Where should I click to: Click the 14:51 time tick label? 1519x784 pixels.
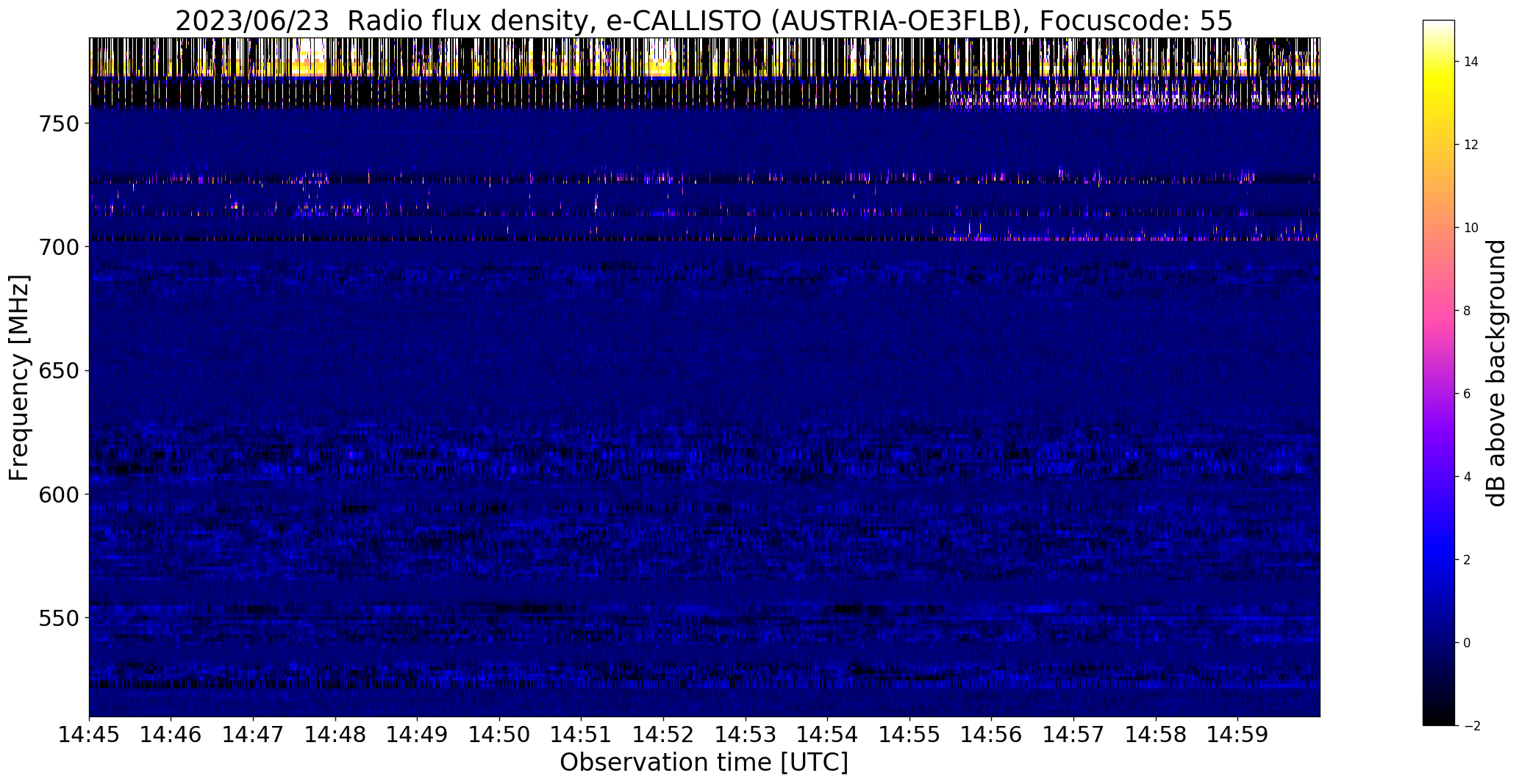(582, 734)
